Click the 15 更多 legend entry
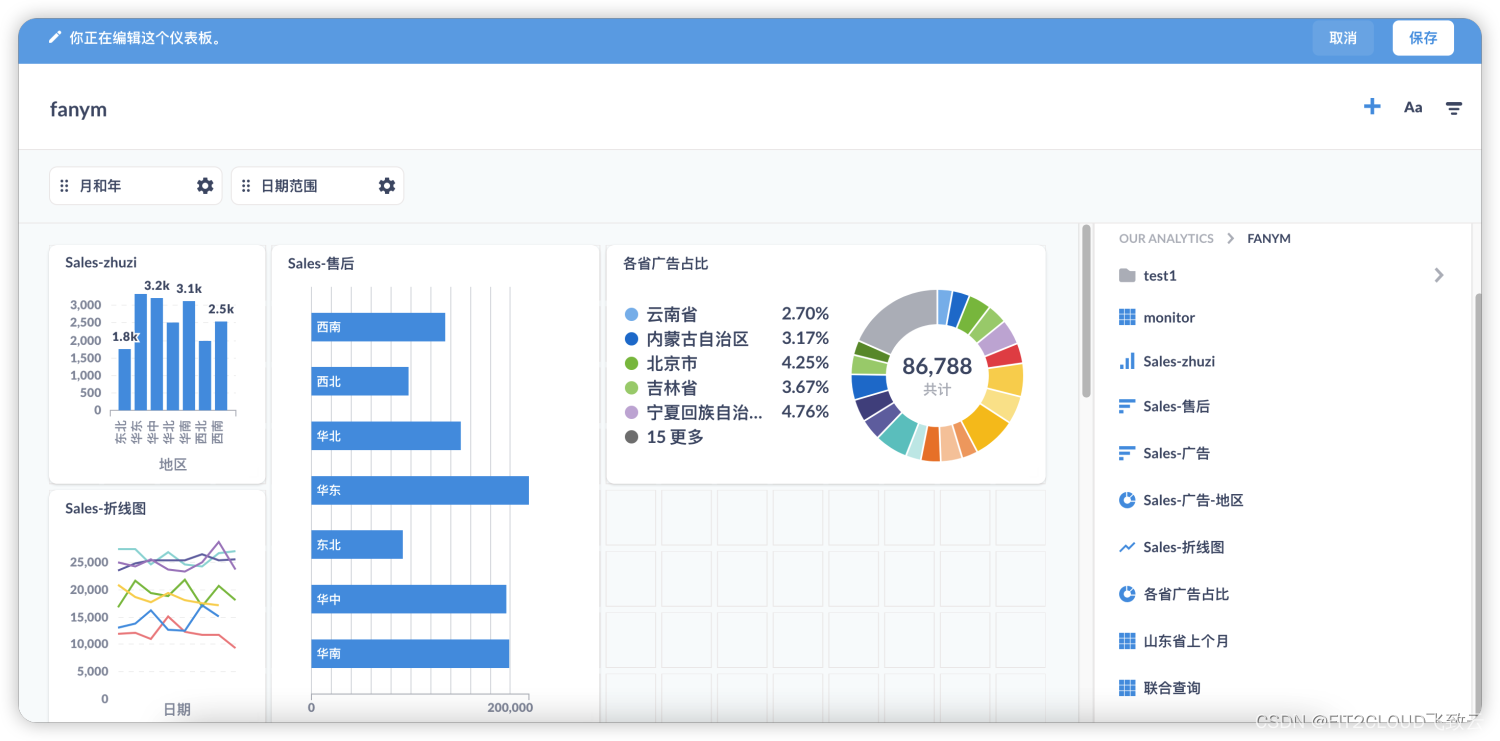The height and width of the screenshot is (741, 1500). (665, 437)
